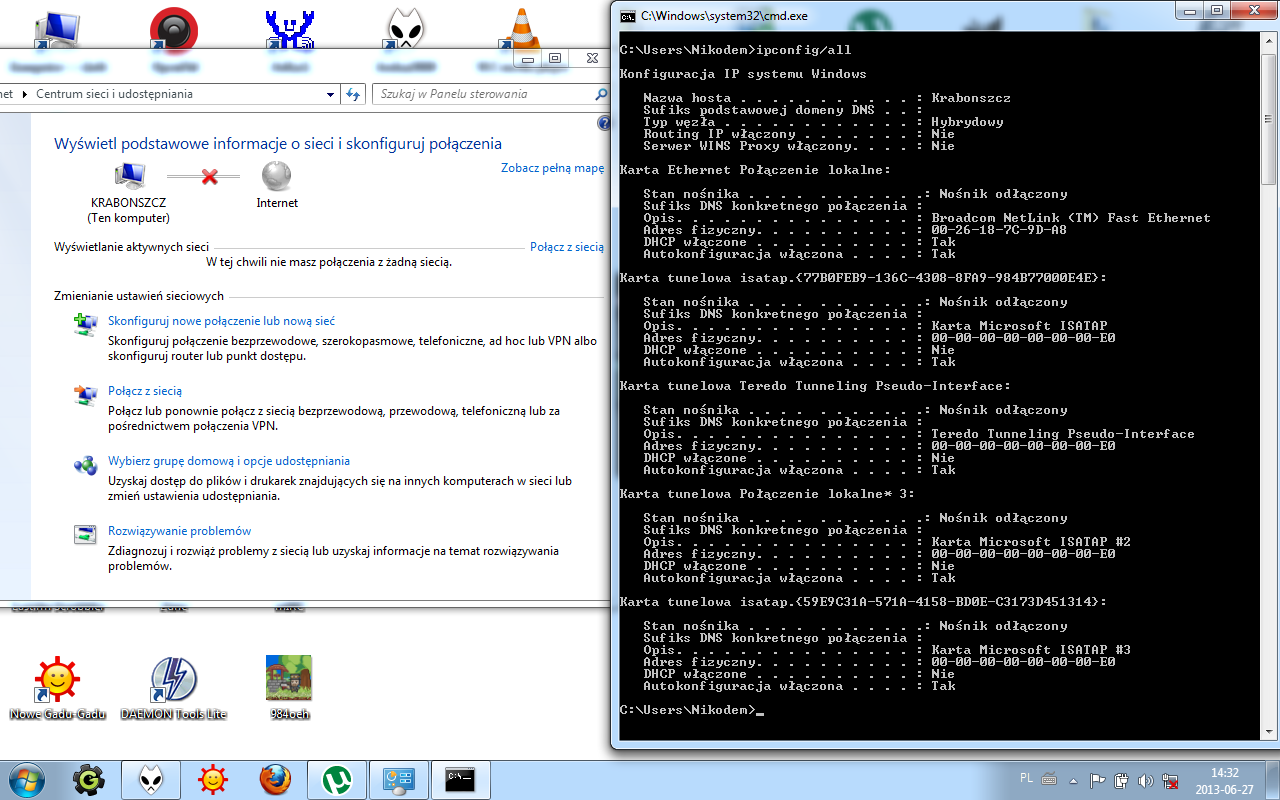Refresh the Control Panel address bar

pyautogui.click(x=353, y=94)
